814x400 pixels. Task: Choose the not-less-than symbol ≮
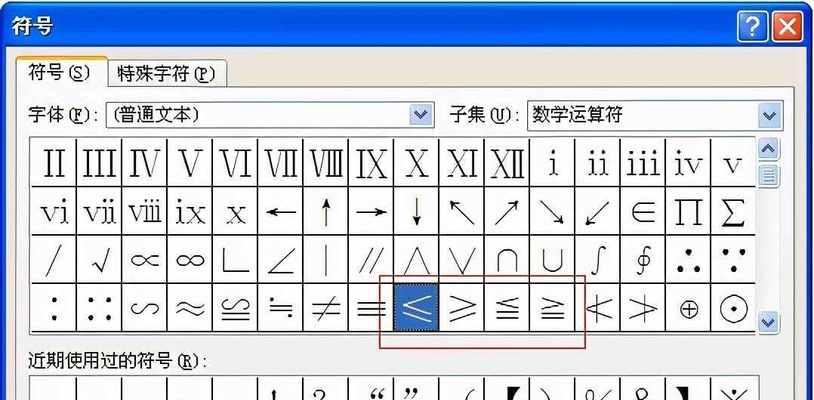598,308
